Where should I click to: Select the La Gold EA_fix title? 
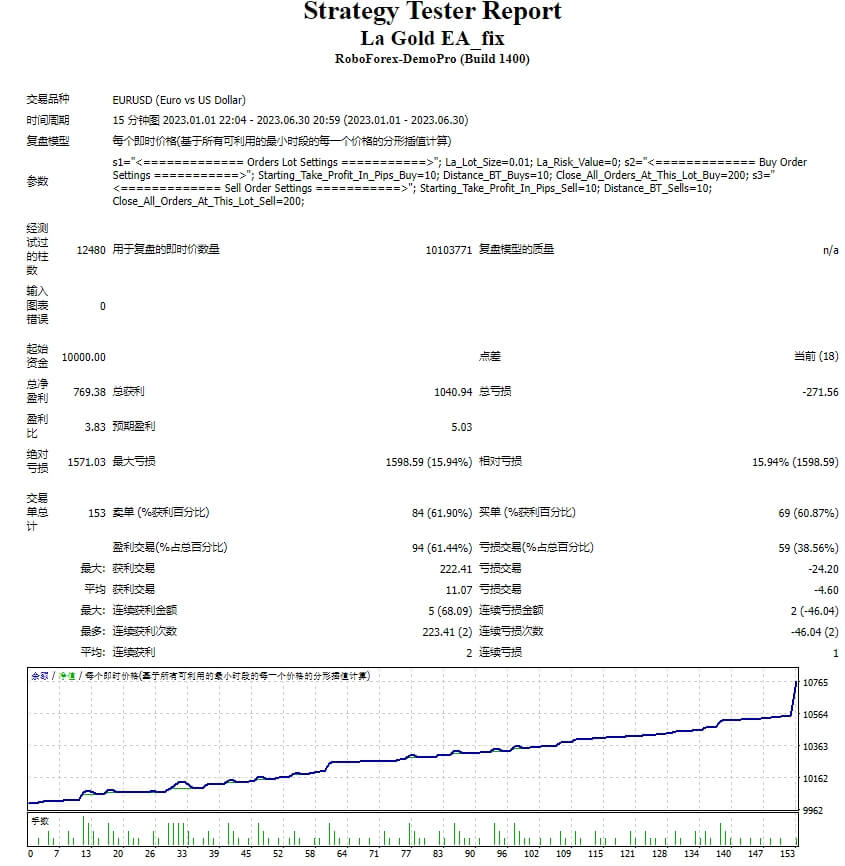tap(422, 38)
